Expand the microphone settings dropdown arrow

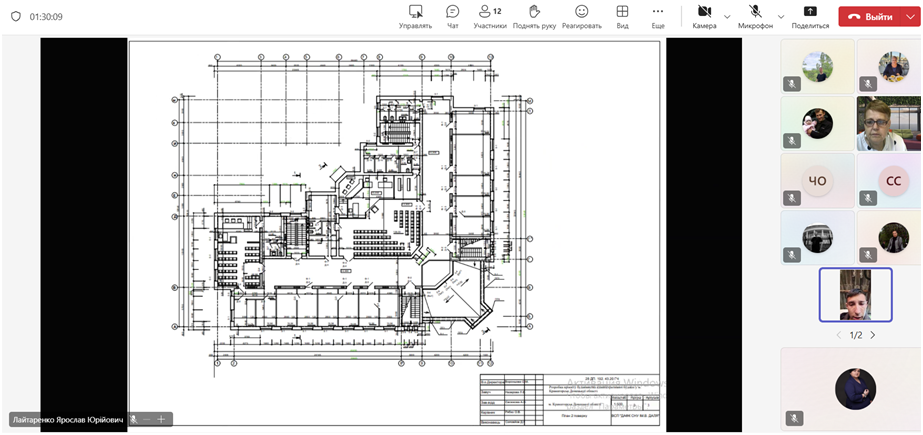(781, 17)
